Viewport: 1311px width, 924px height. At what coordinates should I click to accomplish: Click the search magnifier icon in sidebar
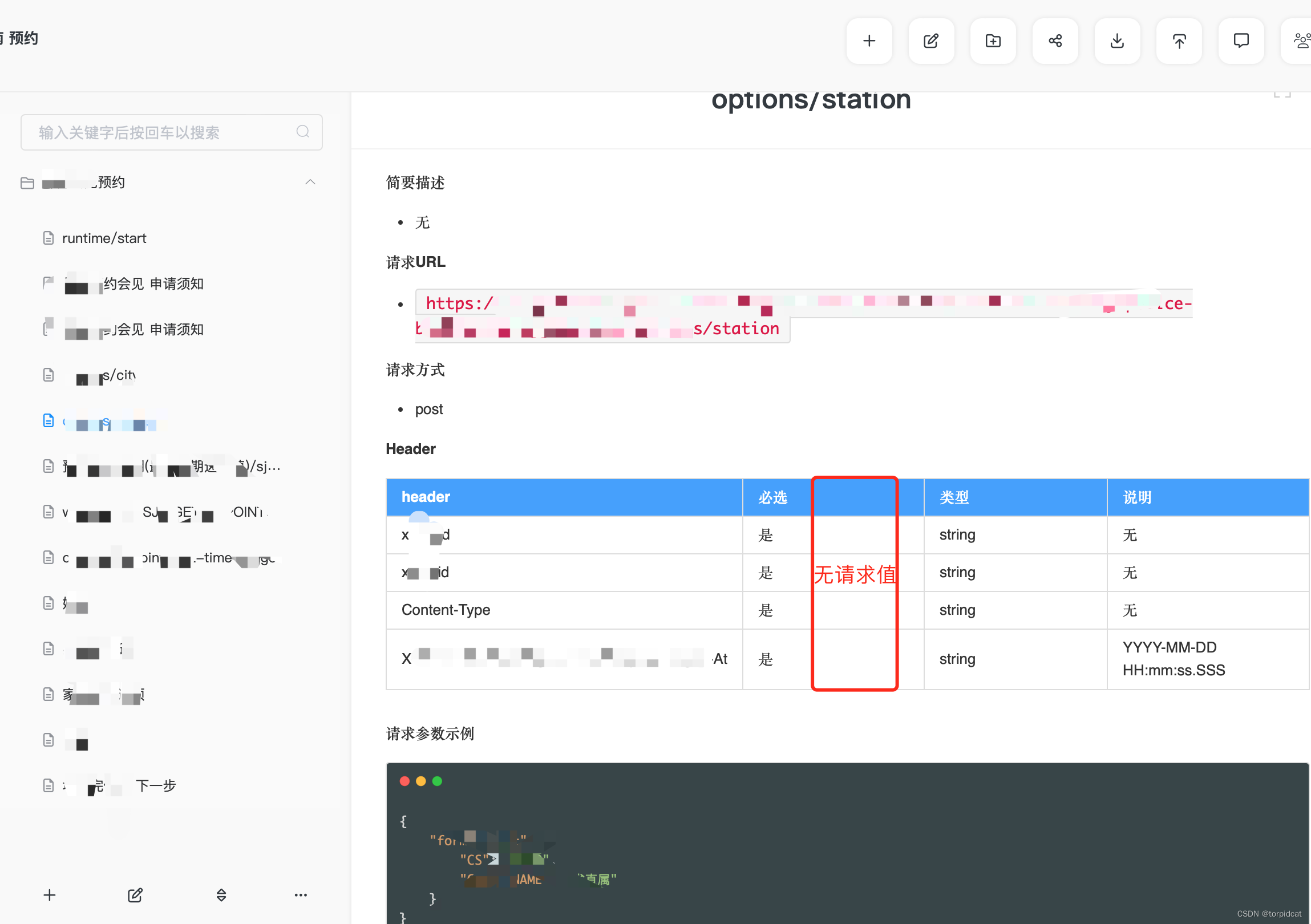pyautogui.click(x=302, y=132)
